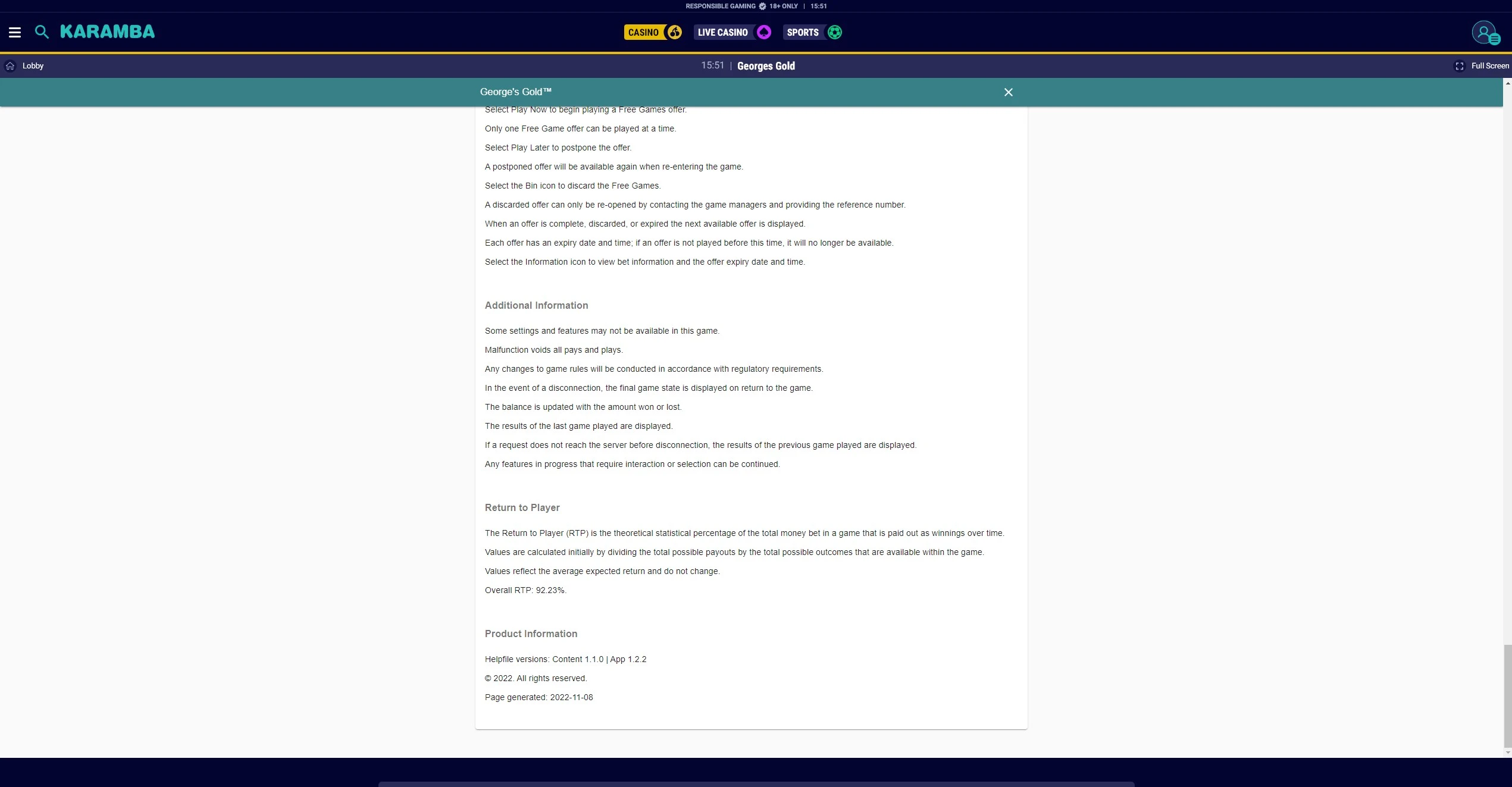
Task: Click the Sports football icon
Action: tap(835, 32)
